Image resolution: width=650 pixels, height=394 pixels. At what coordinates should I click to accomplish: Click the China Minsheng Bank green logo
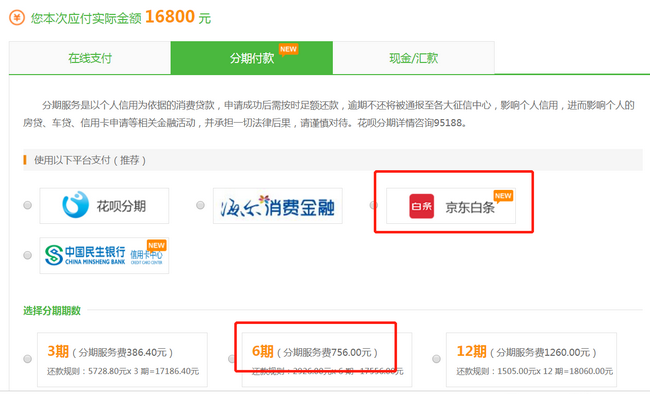point(53,255)
